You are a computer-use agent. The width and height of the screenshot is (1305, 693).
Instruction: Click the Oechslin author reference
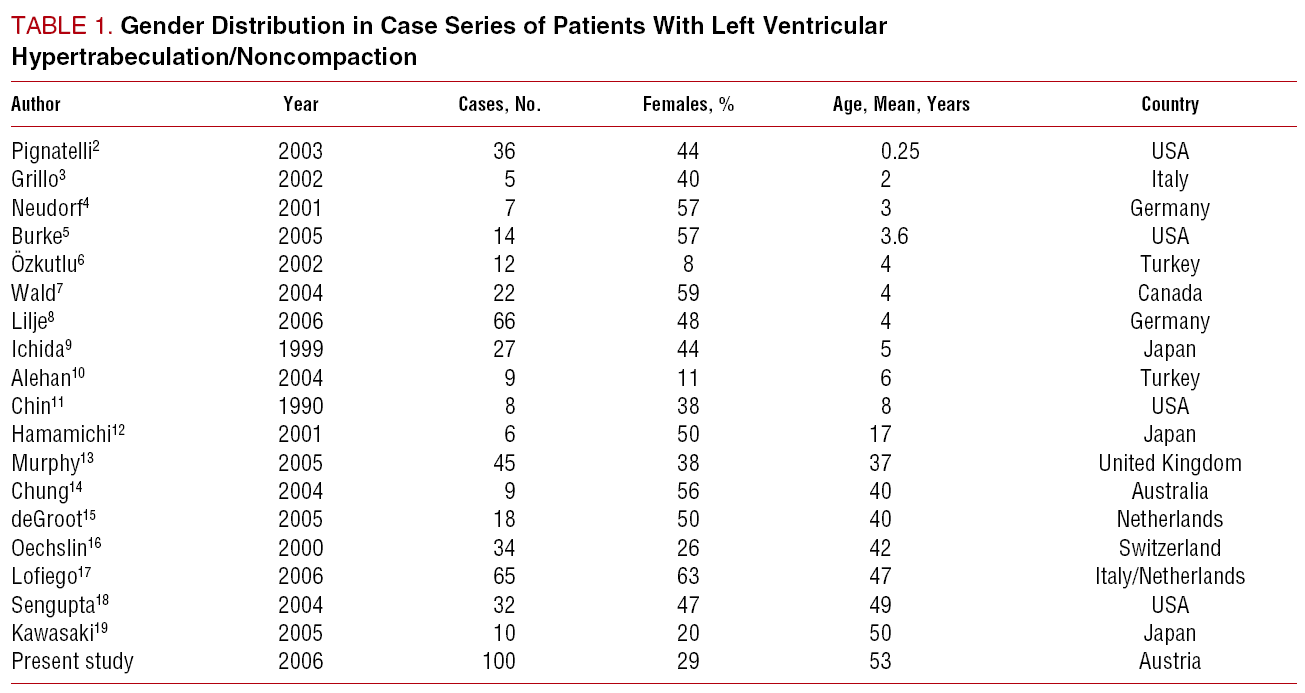(56, 548)
